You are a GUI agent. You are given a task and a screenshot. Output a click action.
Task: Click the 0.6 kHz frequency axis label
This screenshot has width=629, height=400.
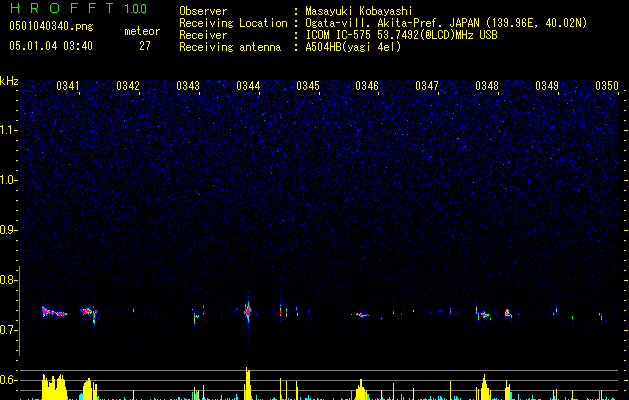coord(8,380)
